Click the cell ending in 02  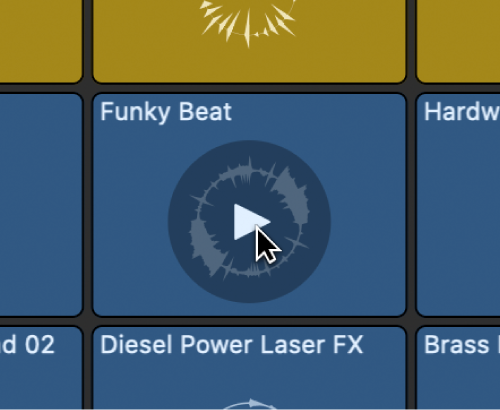point(41,368)
